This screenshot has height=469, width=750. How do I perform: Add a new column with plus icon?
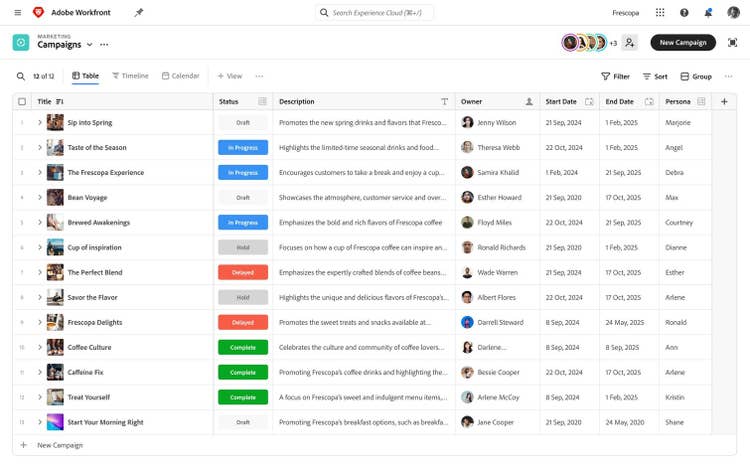point(725,101)
